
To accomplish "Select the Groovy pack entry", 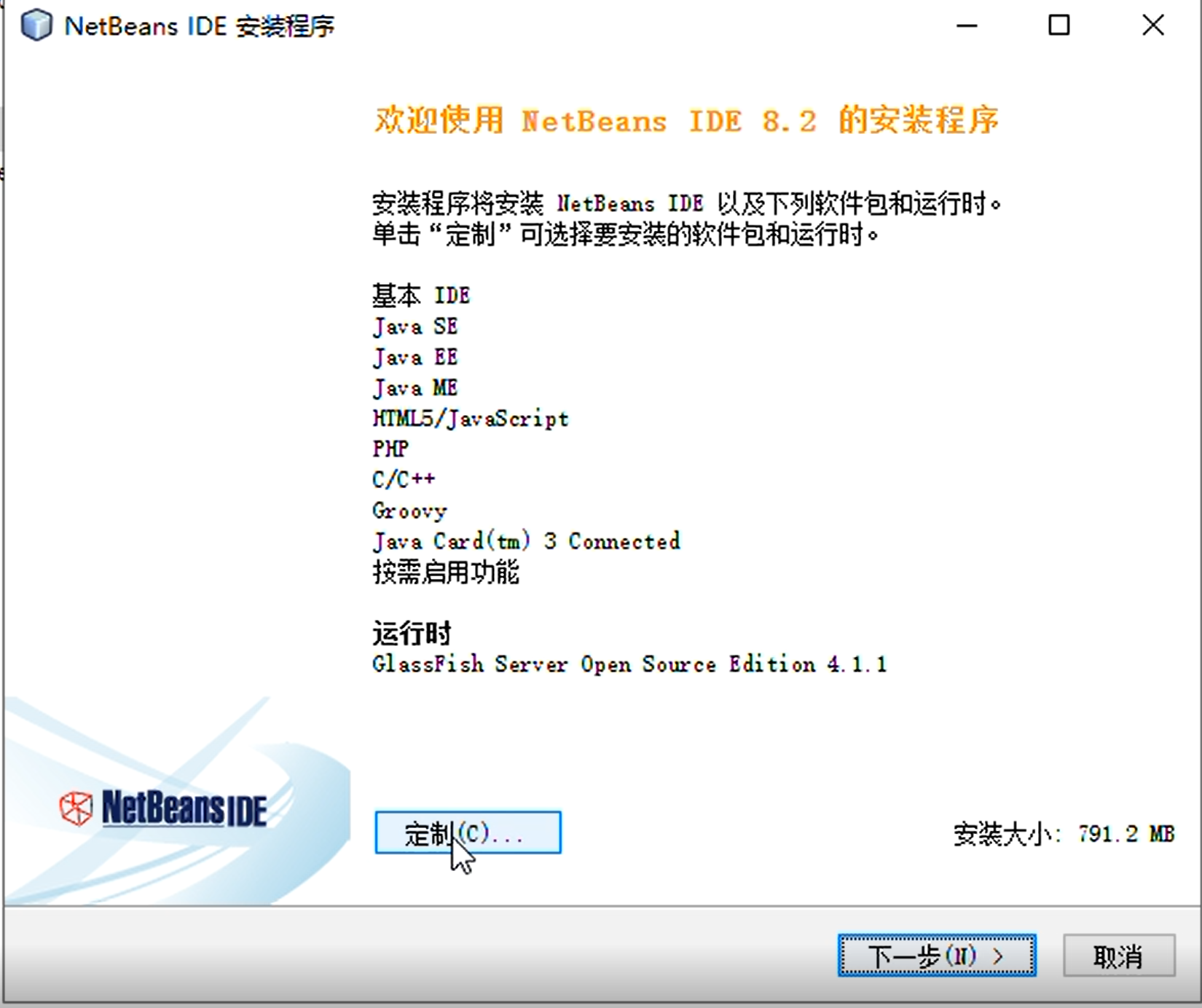I will pos(409,510).
